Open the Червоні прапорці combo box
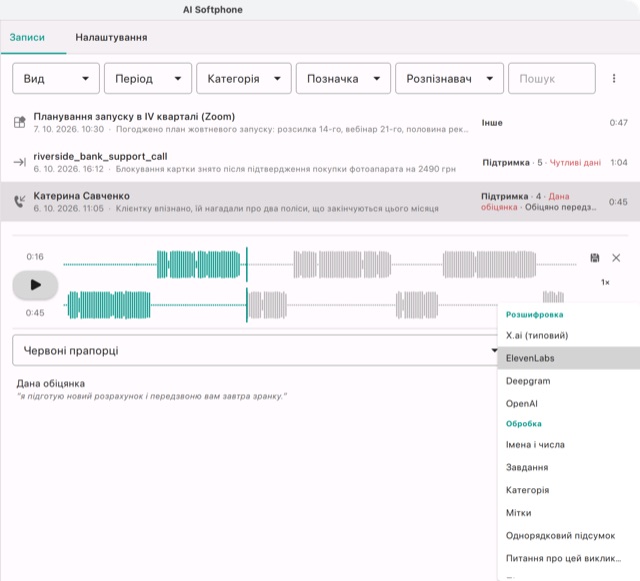Screen dimensions: 640x581 256,350
